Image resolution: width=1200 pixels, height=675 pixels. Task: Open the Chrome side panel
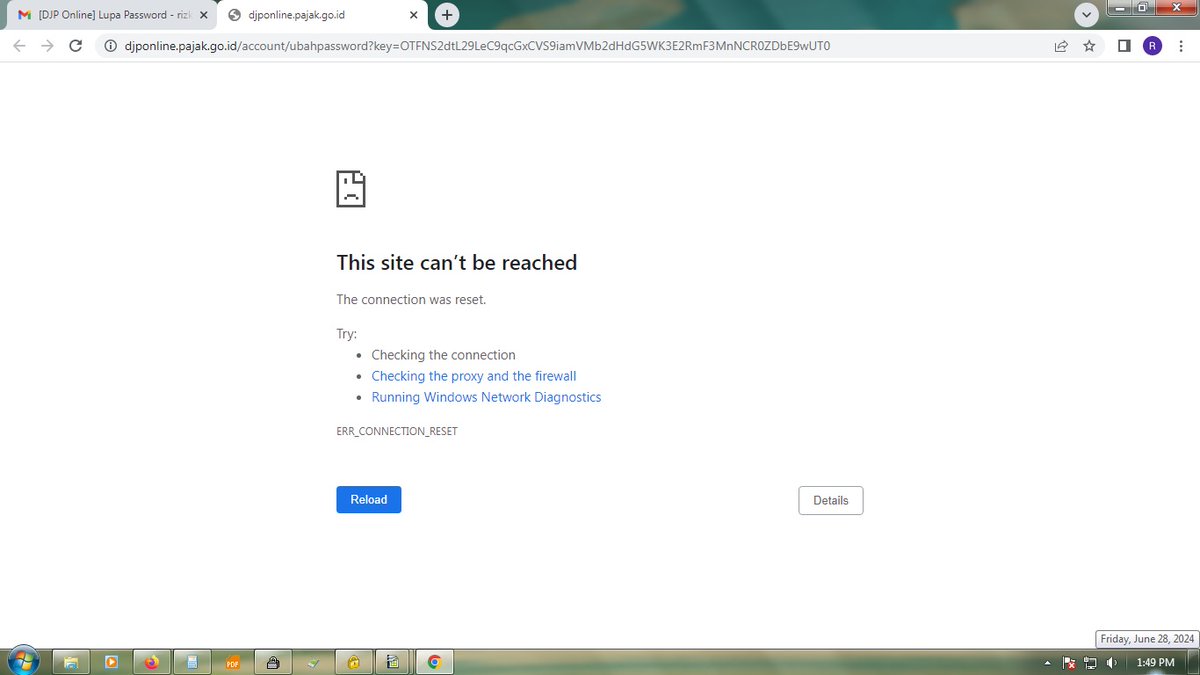click(1124, 46)
